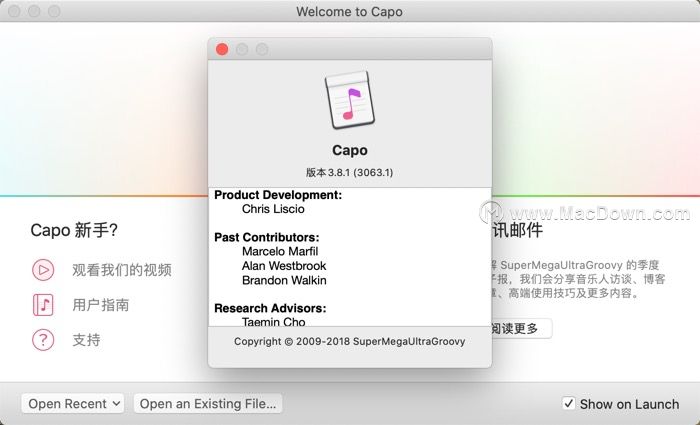Click the name Brandon Walkin
The width and height of the screenshot is (700, 425).
(x=284, y=280)
